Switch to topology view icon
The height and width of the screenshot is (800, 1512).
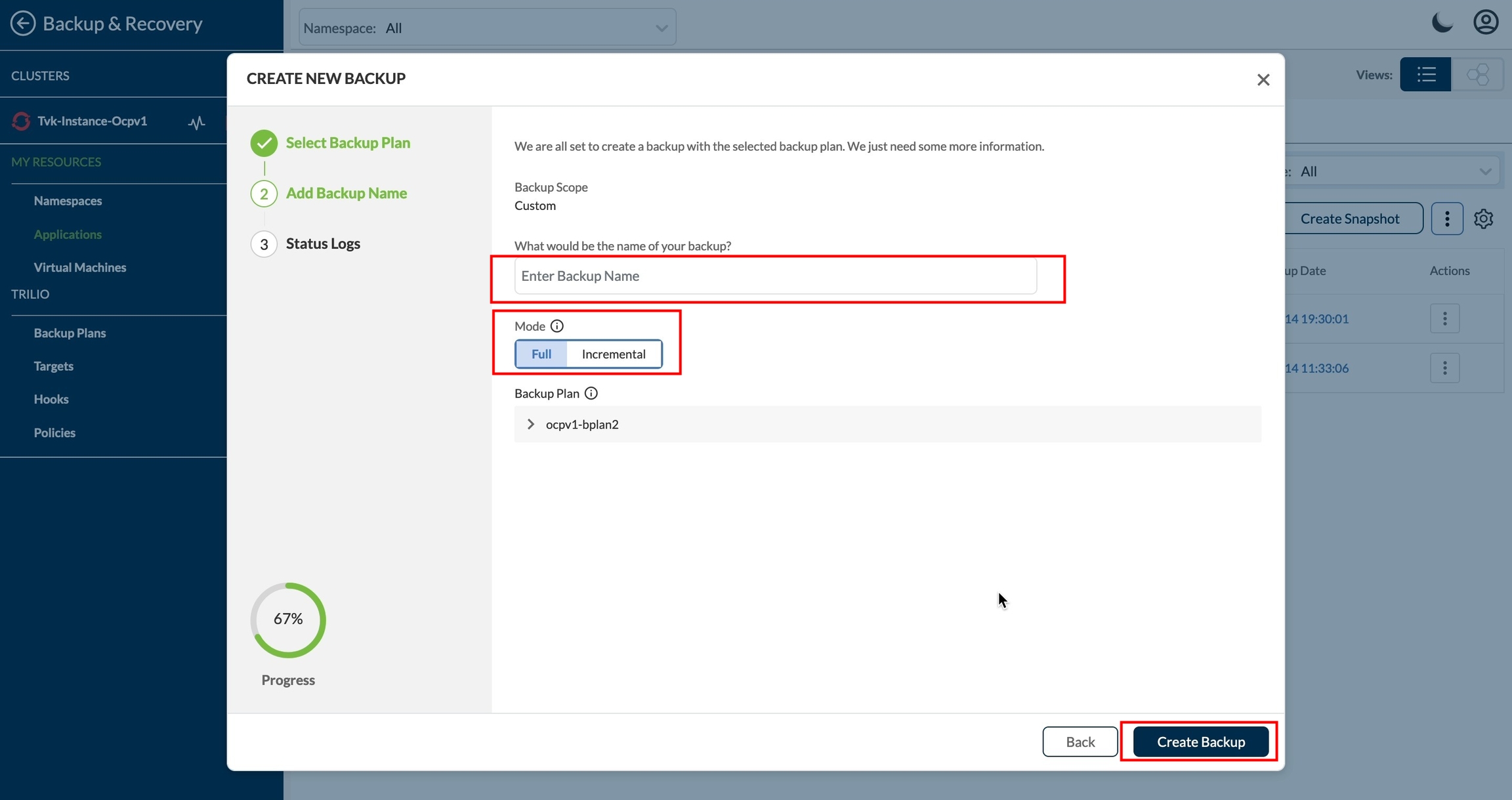[1477, 75]
